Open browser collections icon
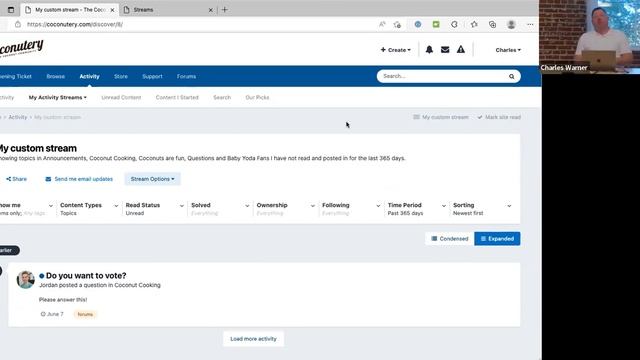This screenshot has width=640, height=360. click(493, 24)
